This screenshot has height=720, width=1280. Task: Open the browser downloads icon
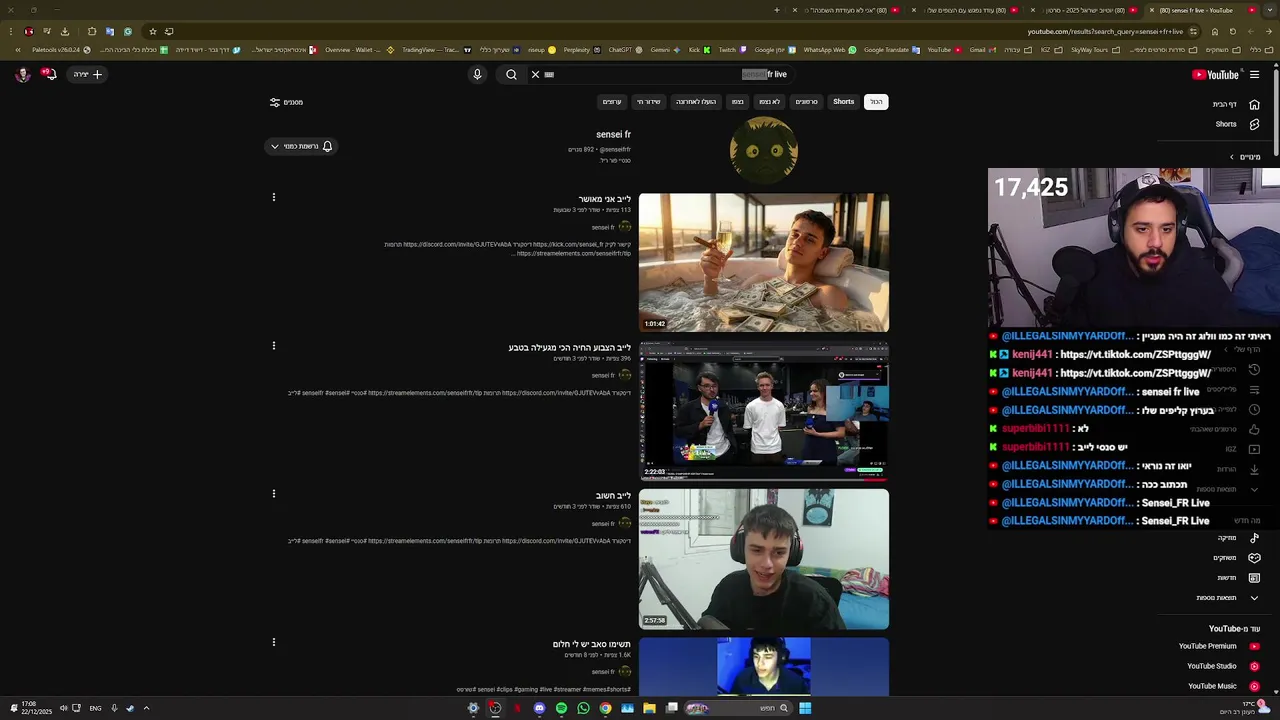pos(65,31)
